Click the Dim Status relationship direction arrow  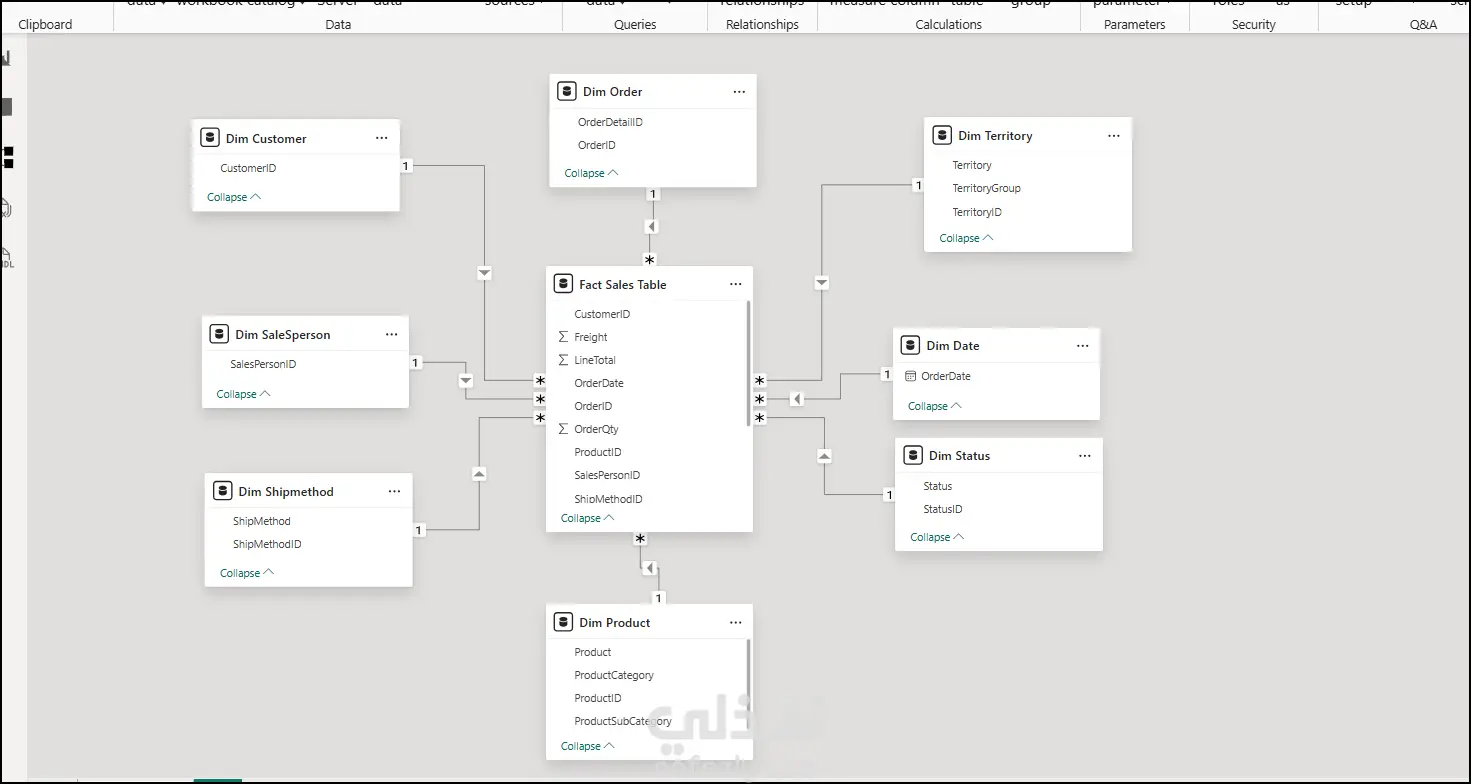(824, 456)
